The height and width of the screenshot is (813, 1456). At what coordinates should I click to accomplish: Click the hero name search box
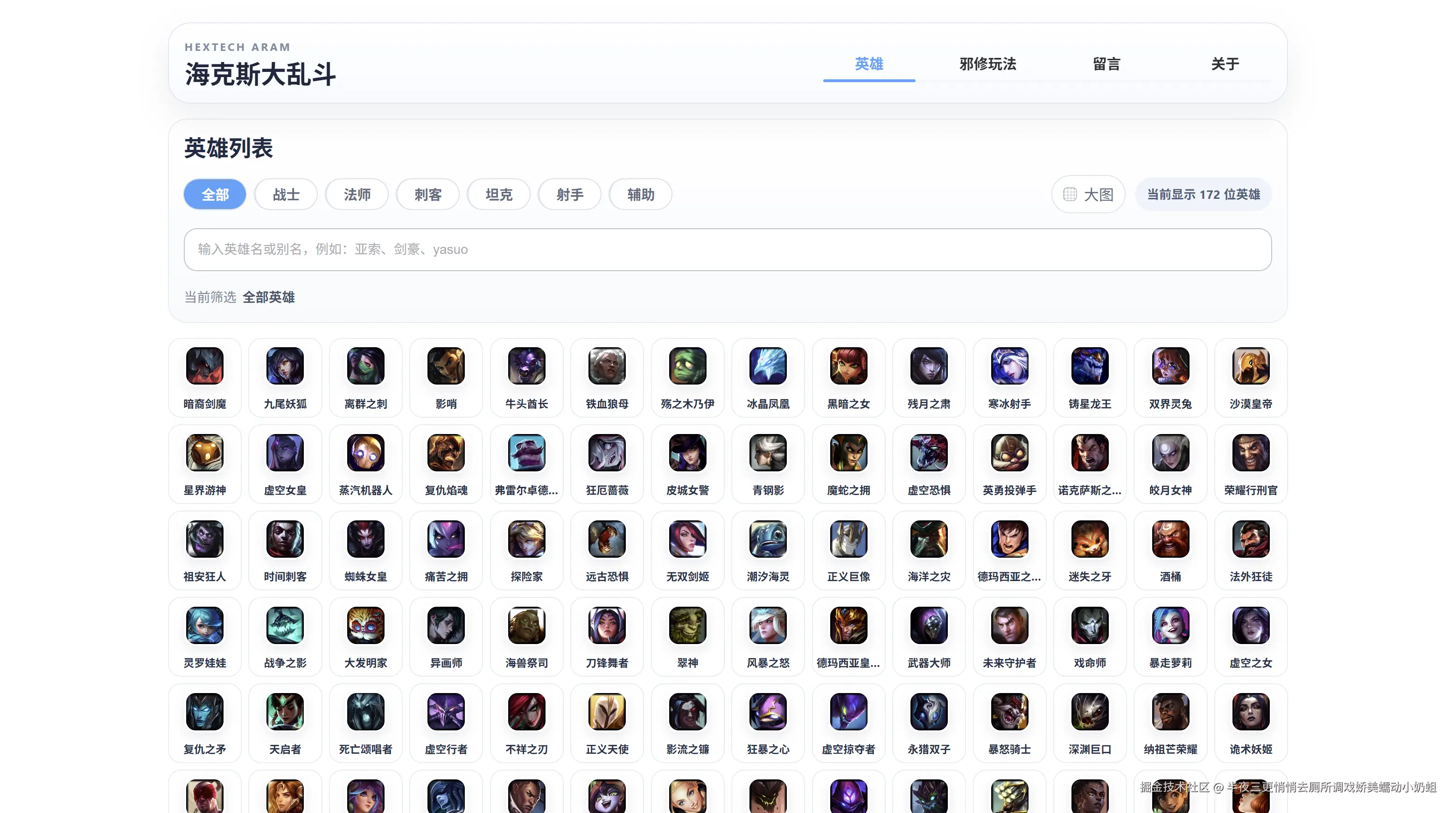pos(728,249)
